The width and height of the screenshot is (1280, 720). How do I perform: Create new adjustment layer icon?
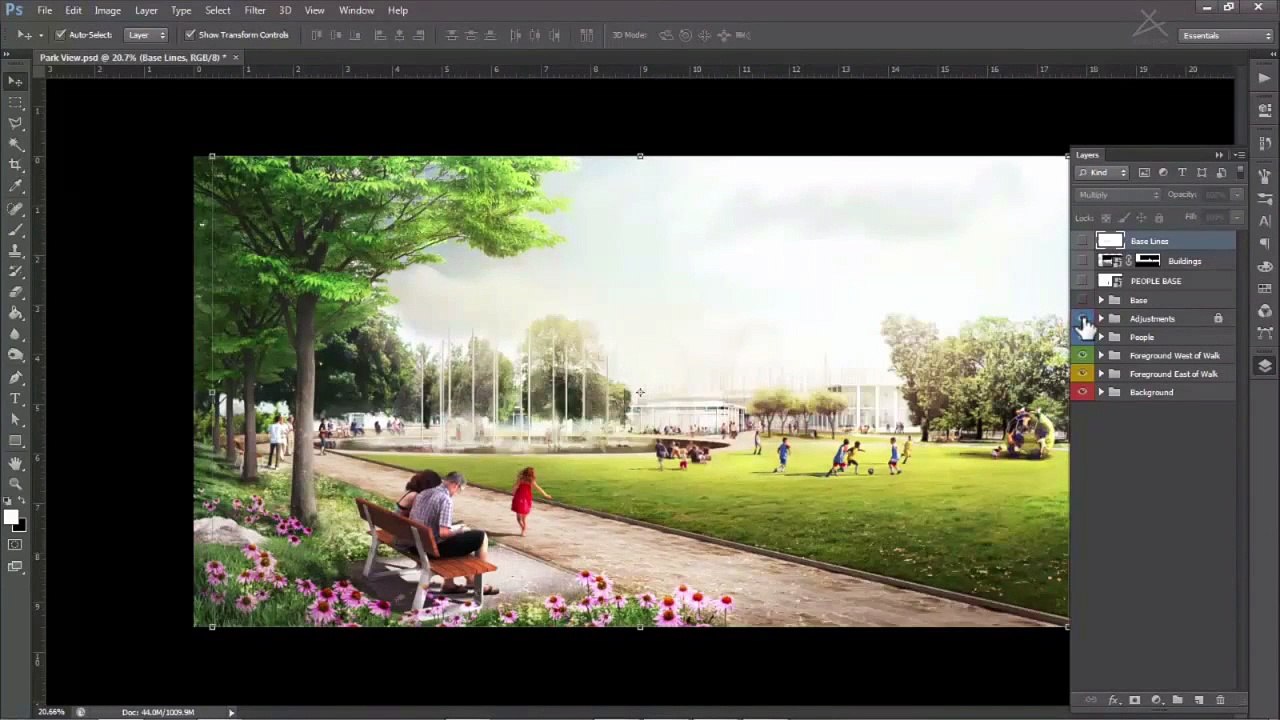(x=1156, y=700)
